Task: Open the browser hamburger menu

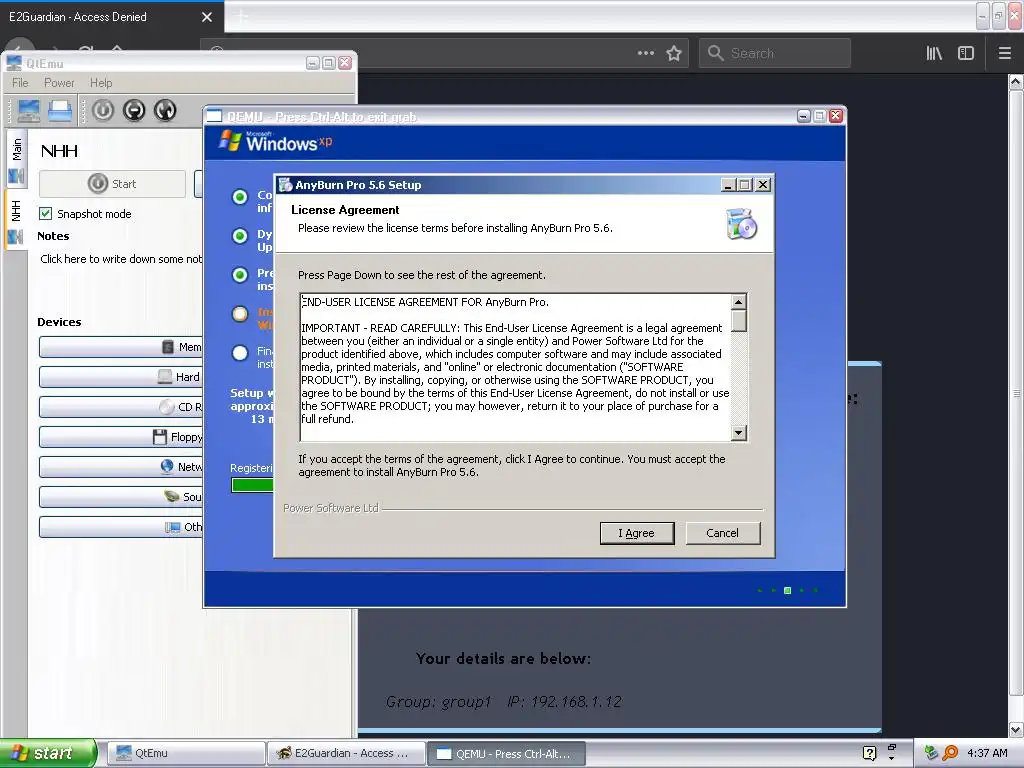Action: 1005,53
